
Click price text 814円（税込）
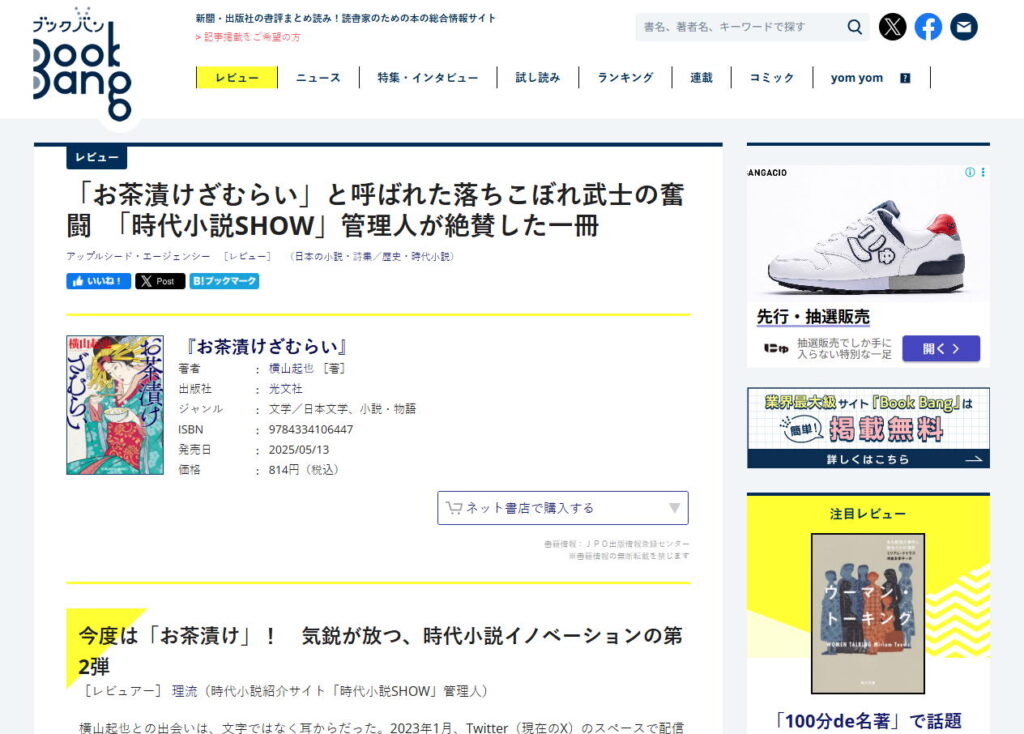click(x=304, y=470)
